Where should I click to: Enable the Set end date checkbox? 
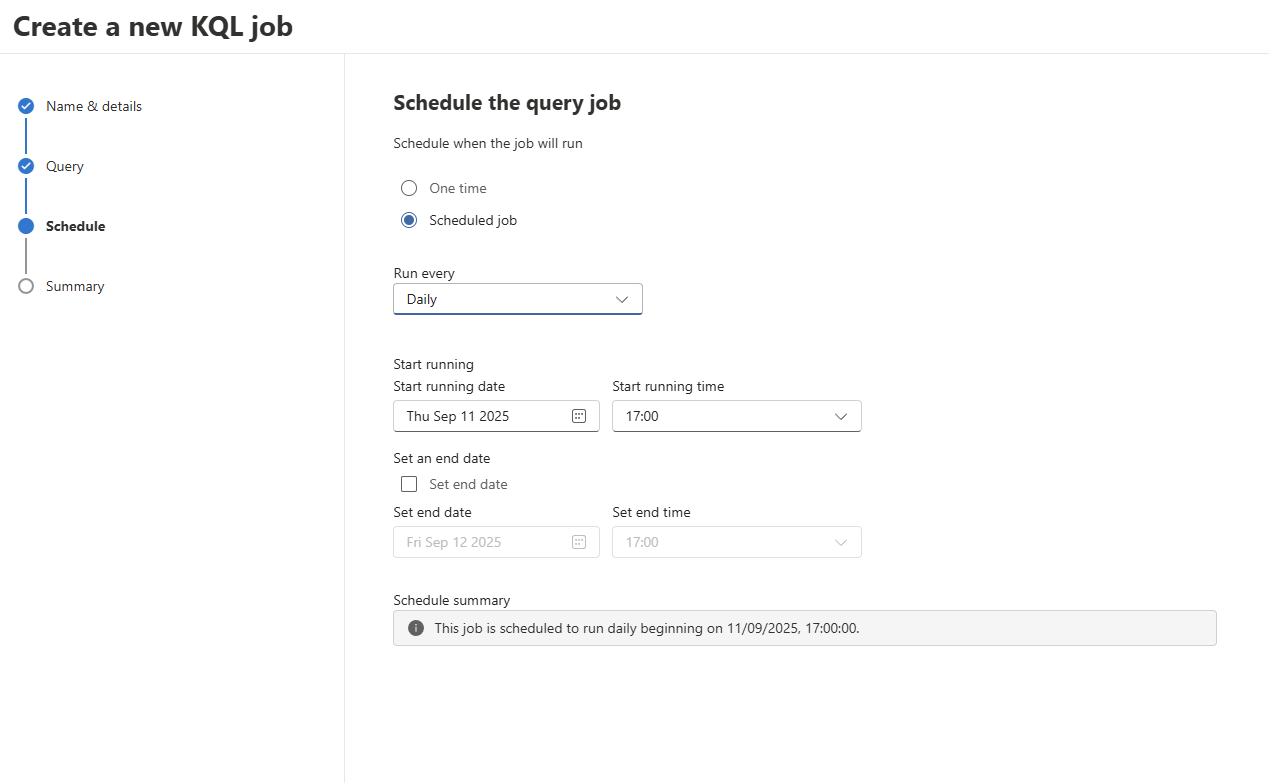click(x=409, y=484)
